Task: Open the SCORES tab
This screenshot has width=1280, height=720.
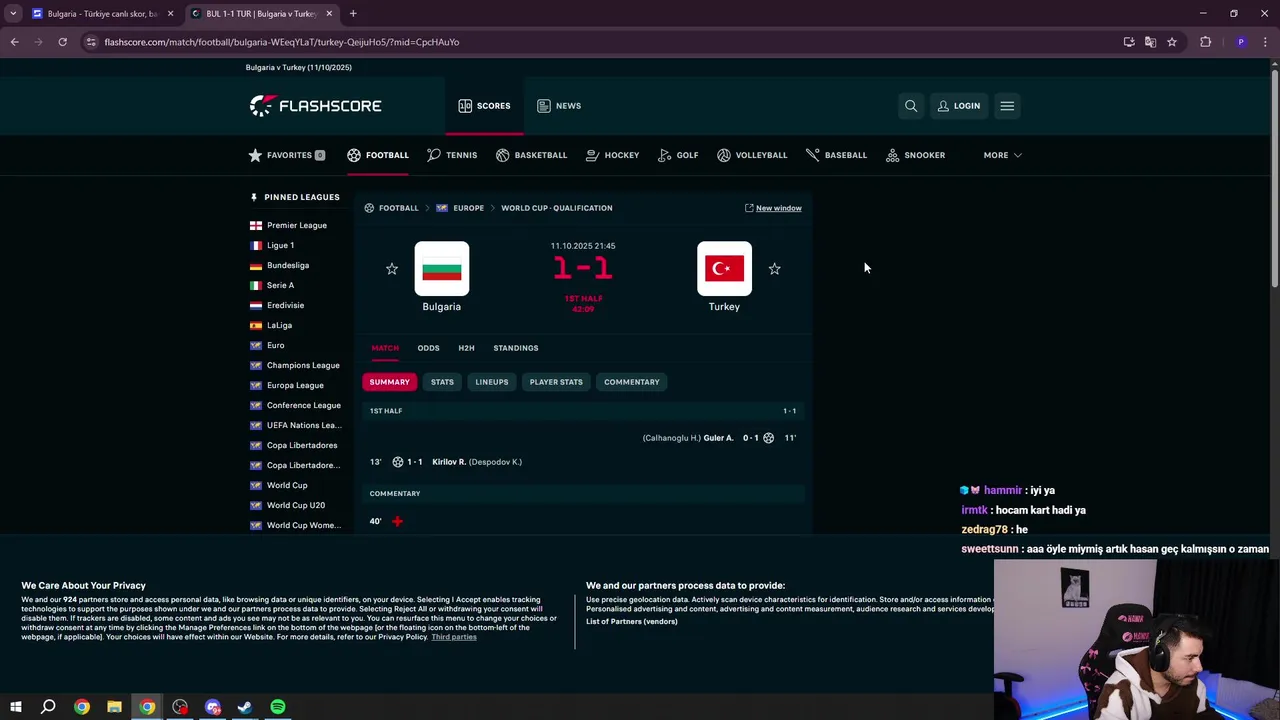Action: [484, 105]
